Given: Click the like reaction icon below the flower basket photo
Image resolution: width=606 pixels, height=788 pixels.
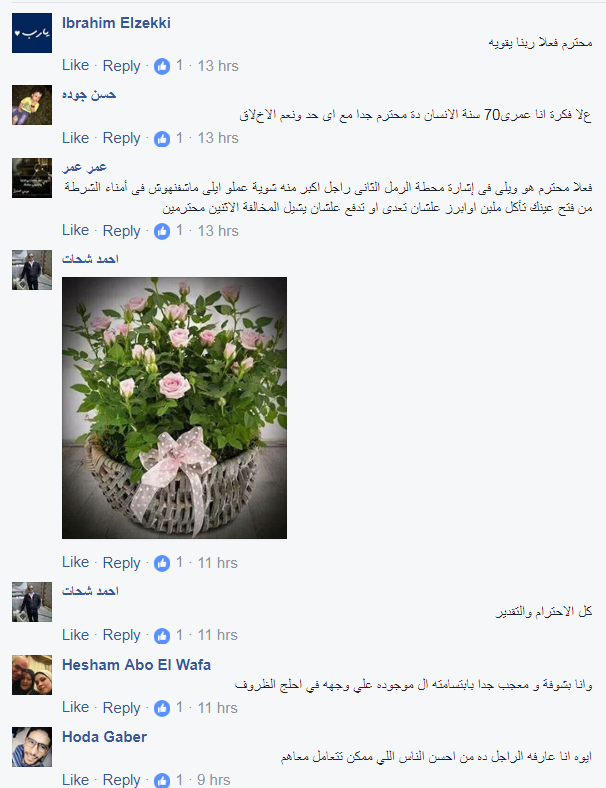Looking at the screenshot, I should pyautogui.click(x=162, y=563).
